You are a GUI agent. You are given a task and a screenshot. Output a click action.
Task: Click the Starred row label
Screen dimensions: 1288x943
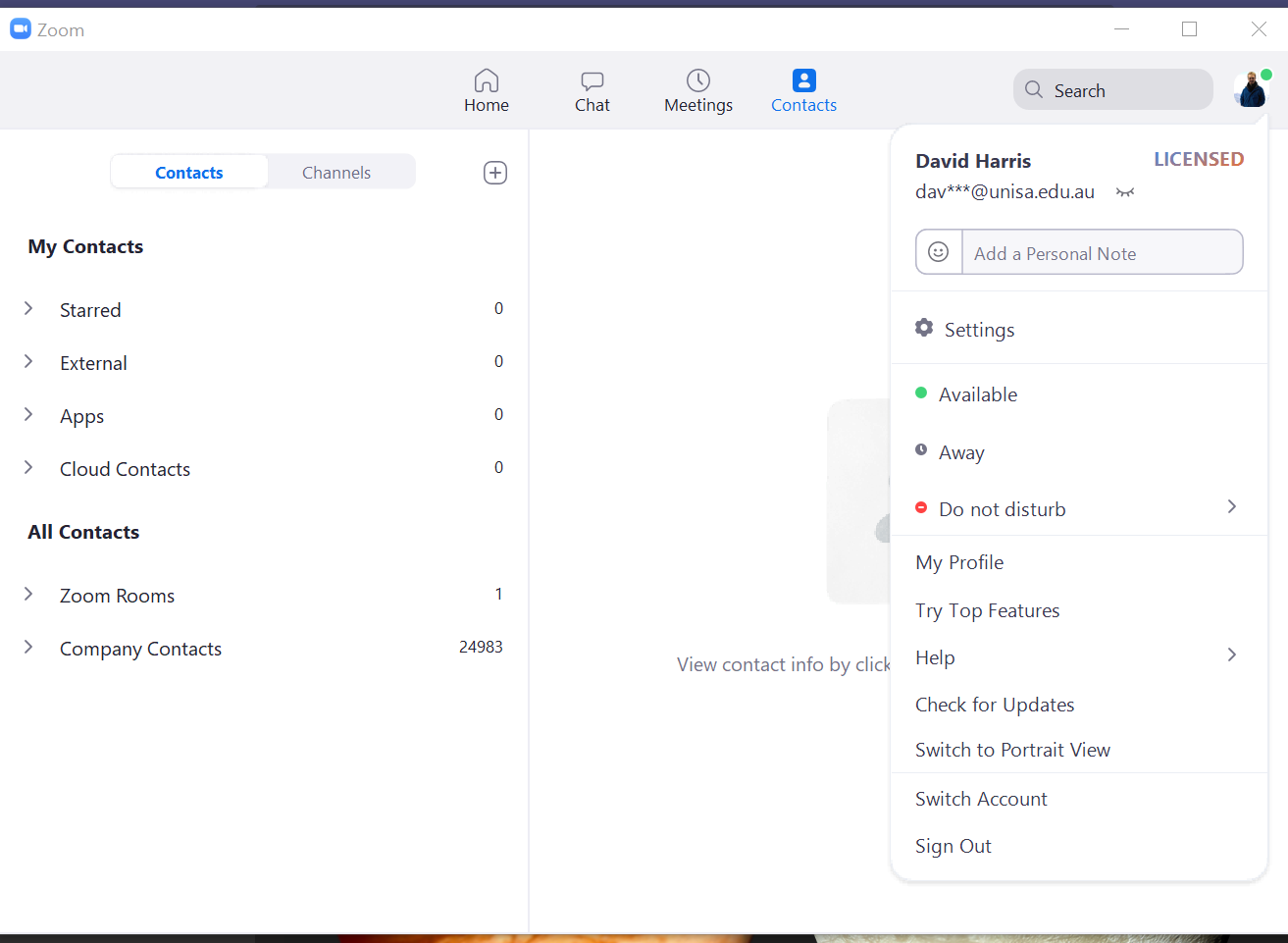90,310
